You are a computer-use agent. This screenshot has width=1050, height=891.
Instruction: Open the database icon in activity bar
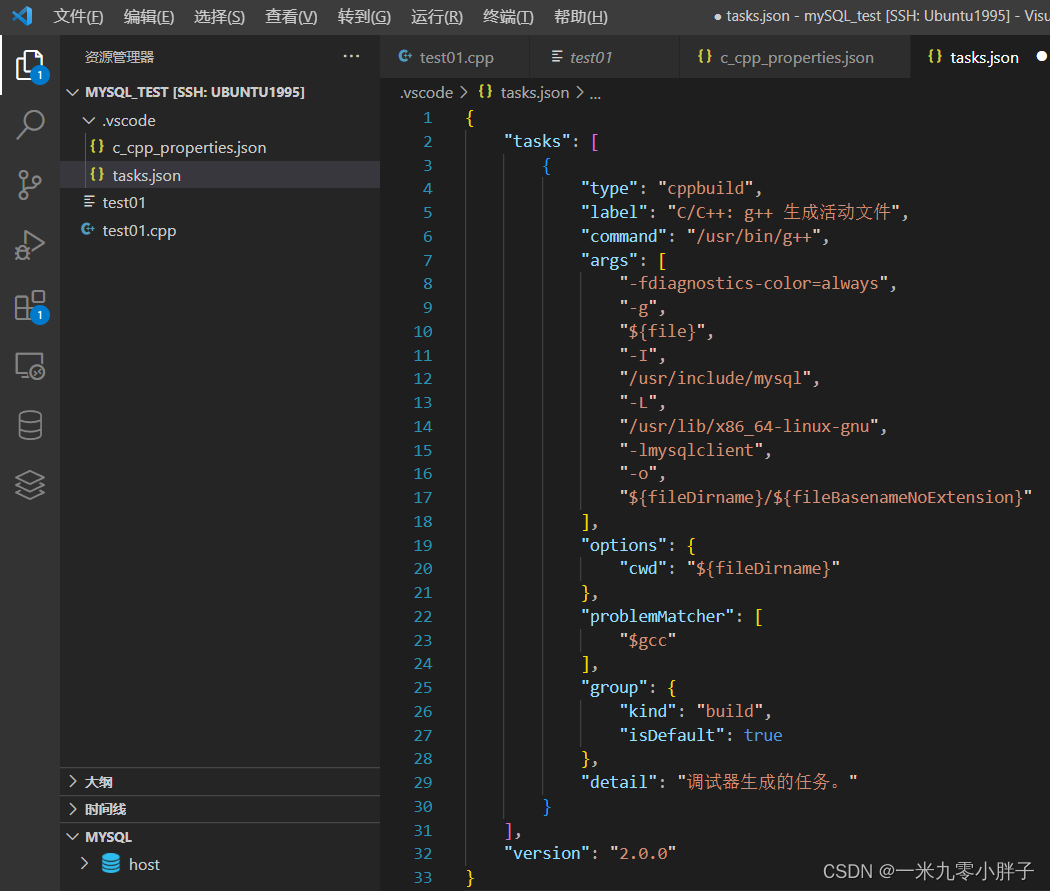tap(30, 426)
